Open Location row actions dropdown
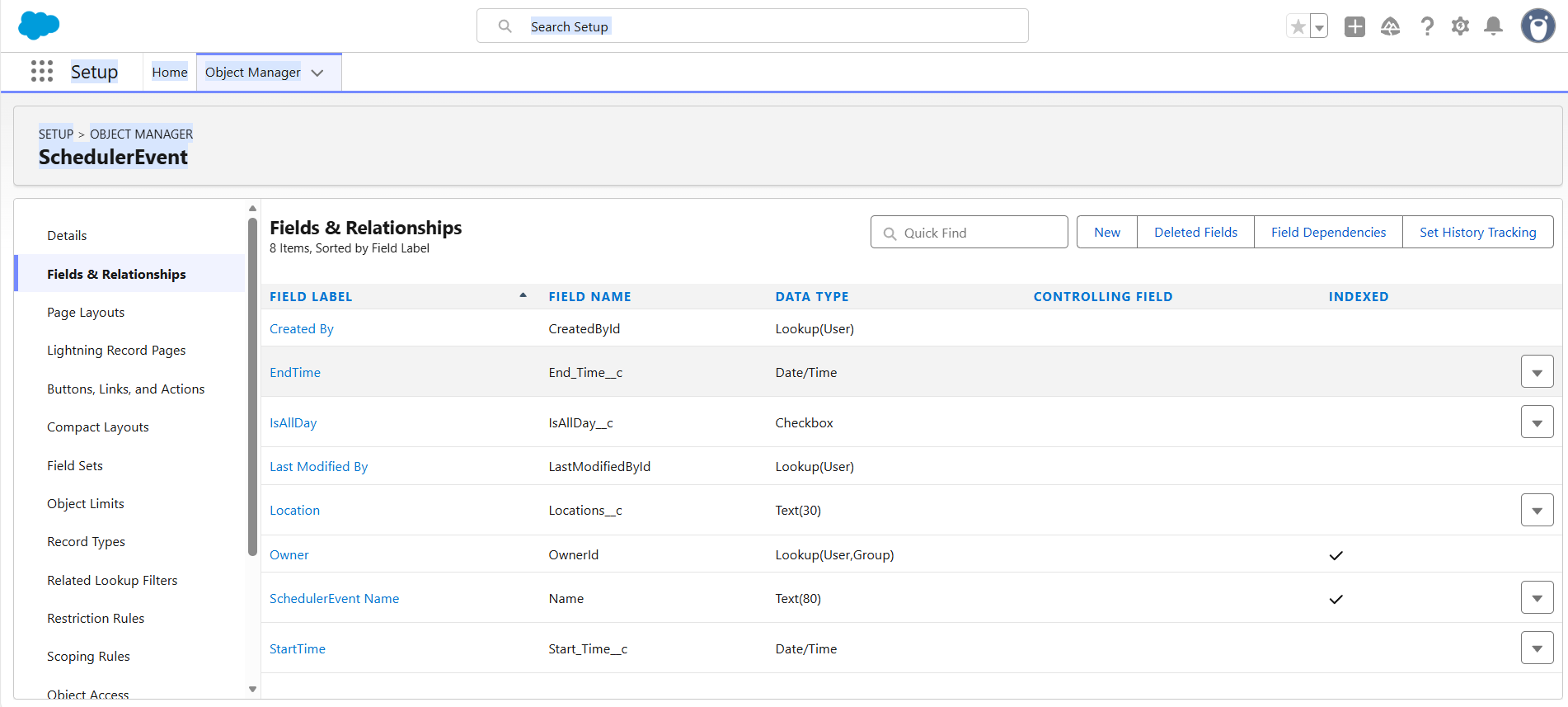Image resolution: width=1568 pixels, height=707 pixels. pos(1537,510)
